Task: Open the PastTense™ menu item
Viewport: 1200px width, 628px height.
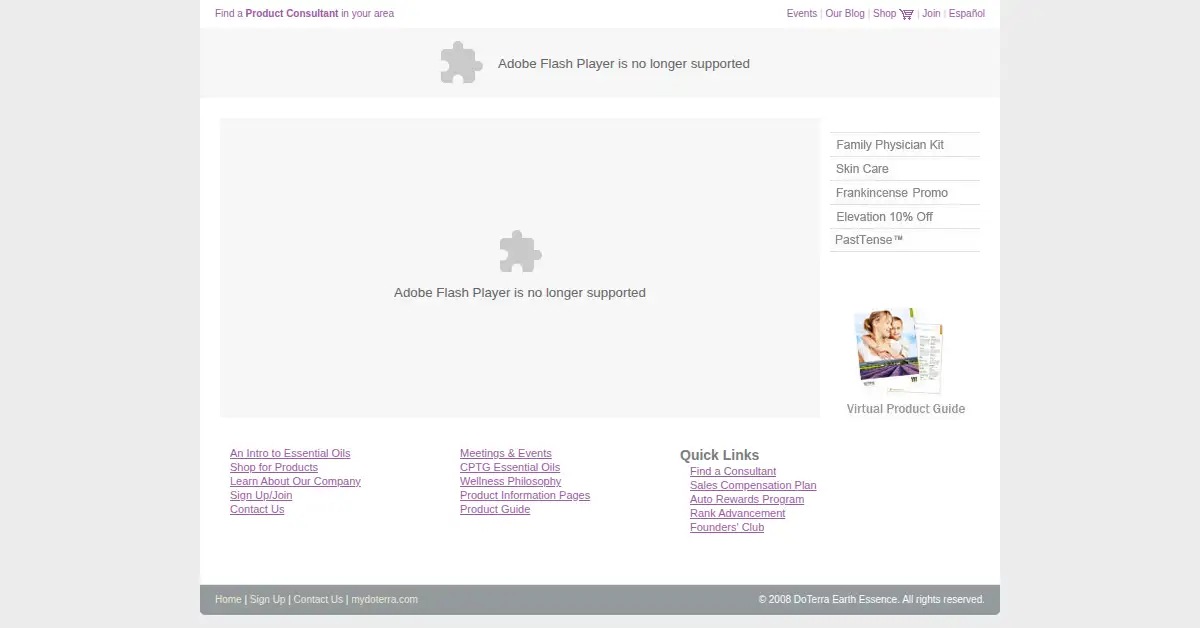Action: [905, 240]
